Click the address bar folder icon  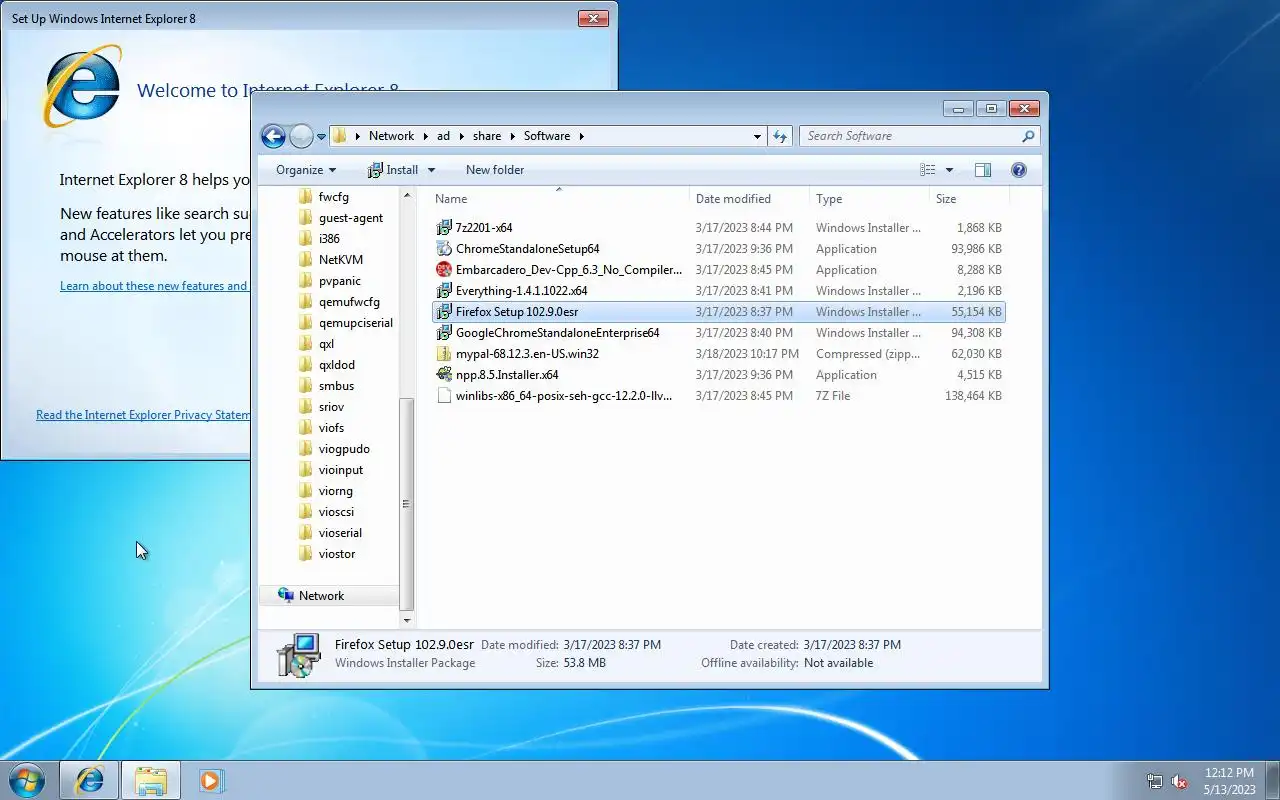340,136
